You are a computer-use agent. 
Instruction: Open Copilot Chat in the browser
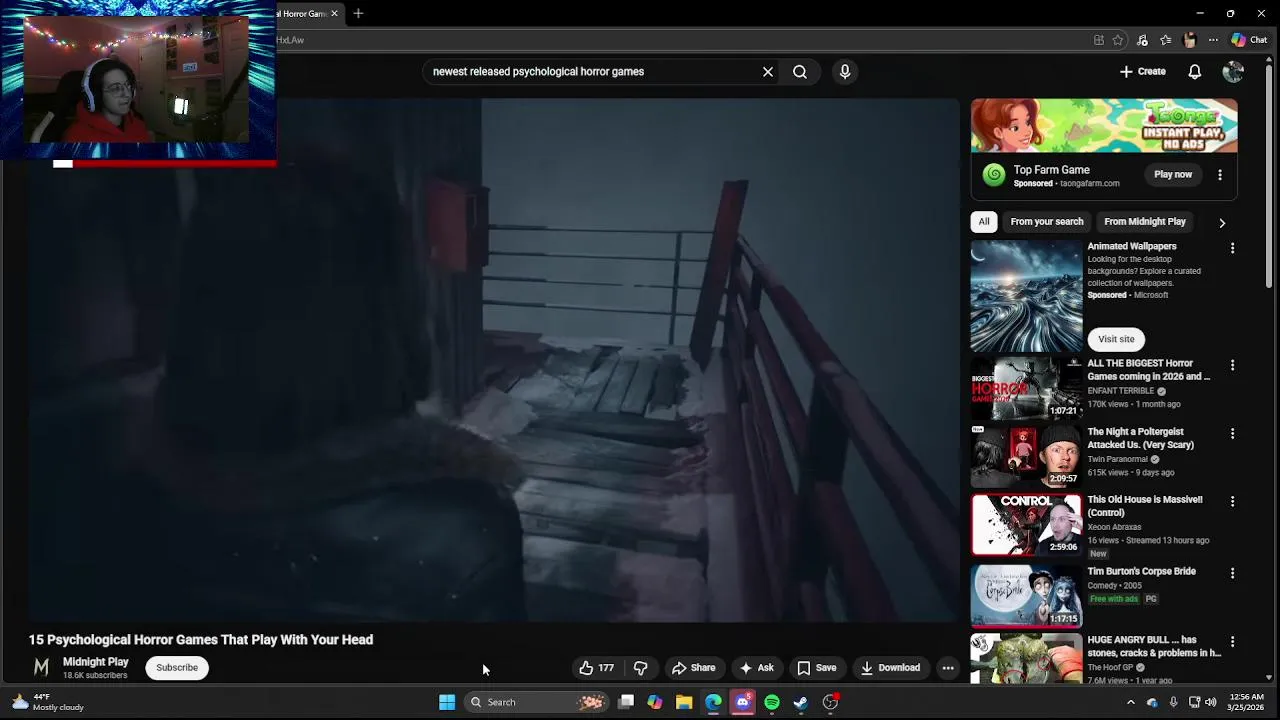[1249, 40]
